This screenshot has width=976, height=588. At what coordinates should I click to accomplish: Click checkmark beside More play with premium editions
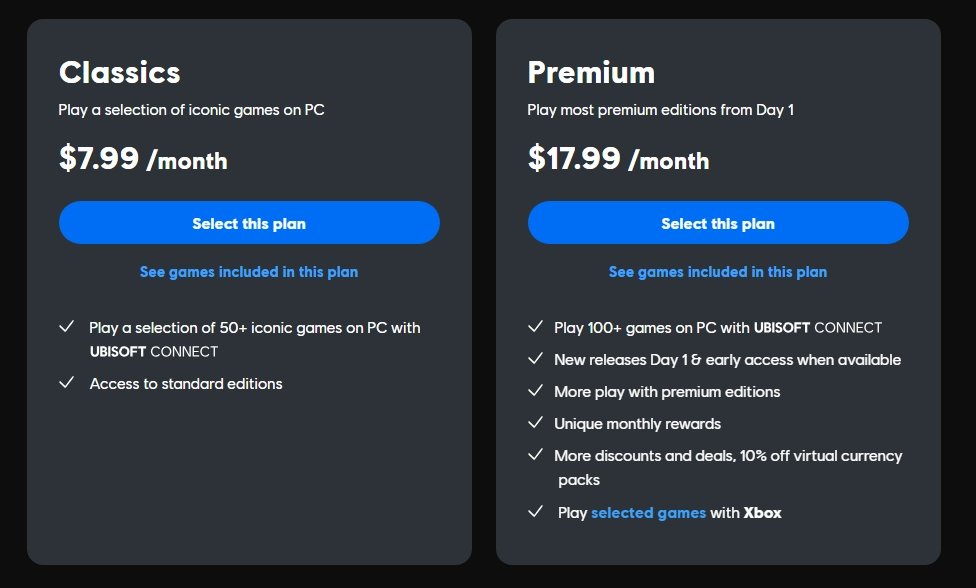click(536, 391)
